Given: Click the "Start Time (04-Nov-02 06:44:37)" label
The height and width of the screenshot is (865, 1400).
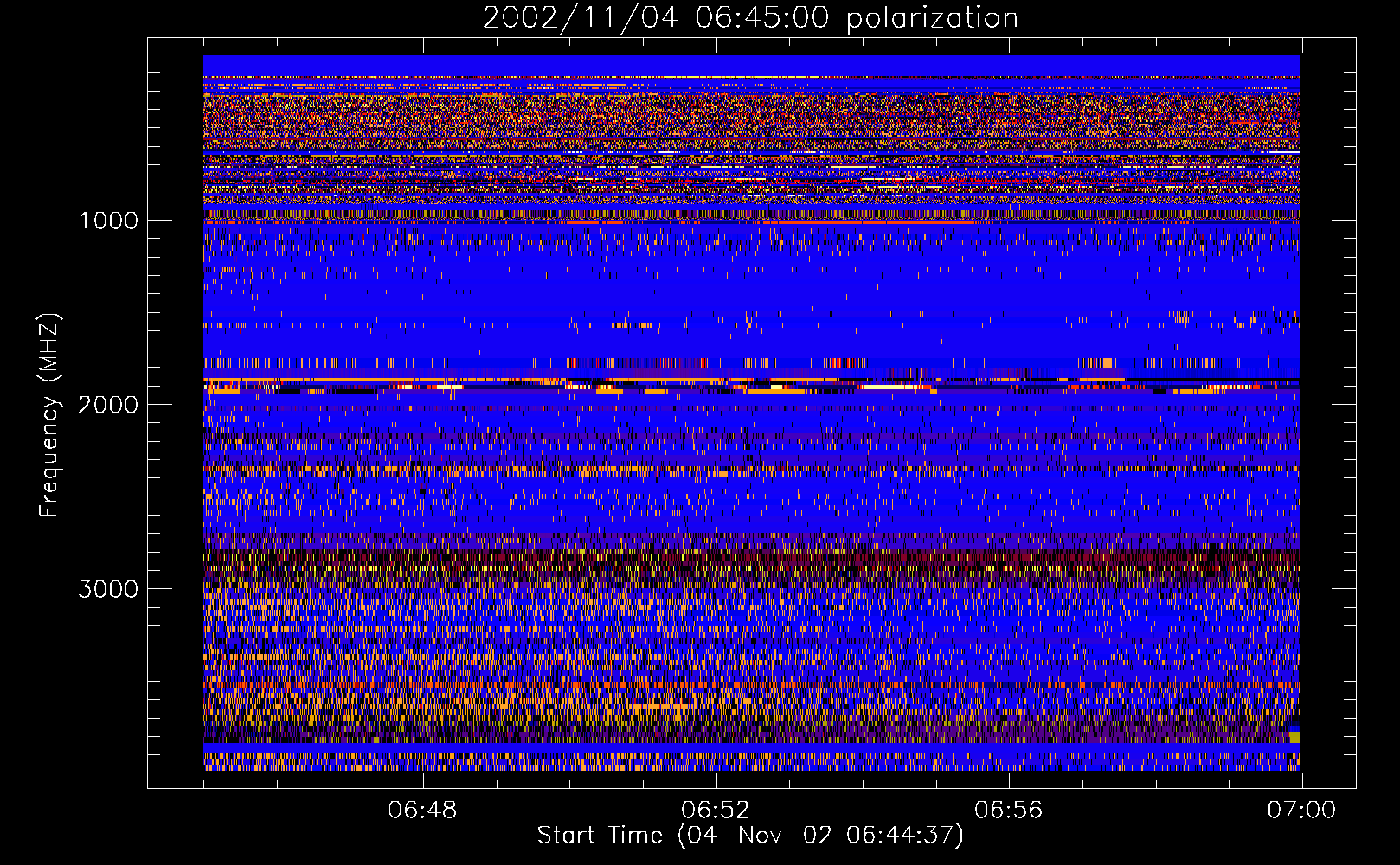Looking at the screenshot, I should 750,836.
